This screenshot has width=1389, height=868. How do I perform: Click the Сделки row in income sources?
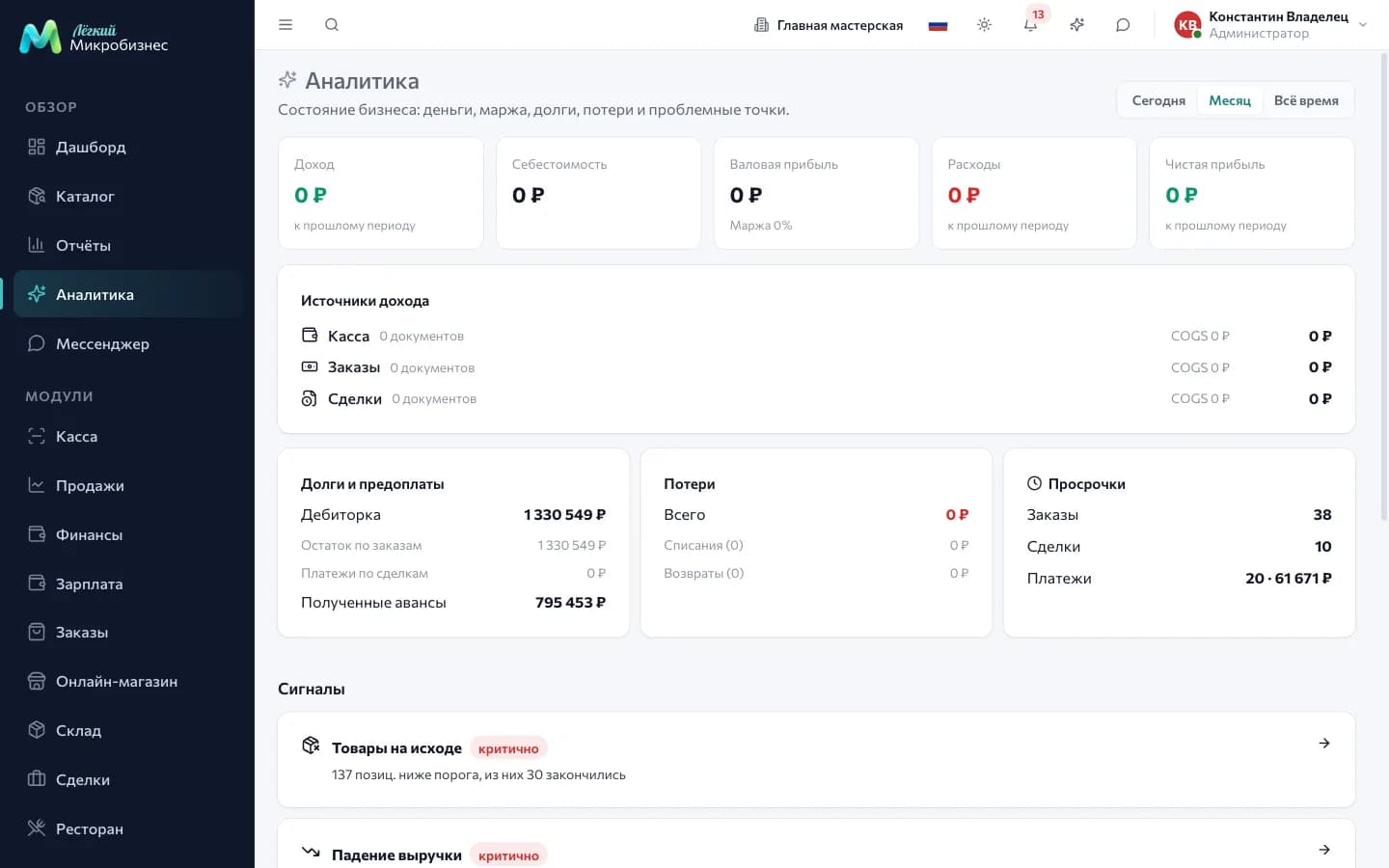point(816,398)
